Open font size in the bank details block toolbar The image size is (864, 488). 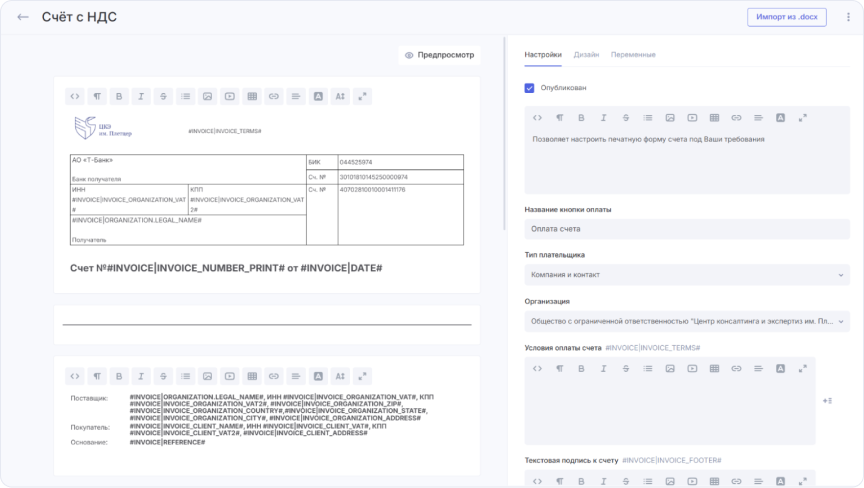tap(340, 96)
